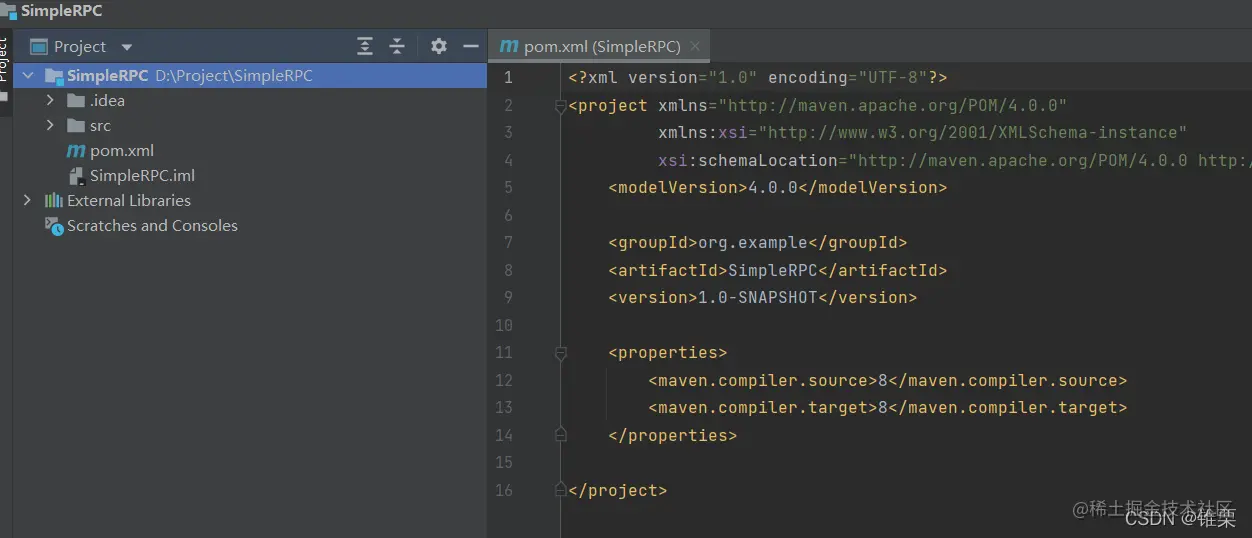Open Project panel settings gear
The image size is (1252, 538).
coord(439,46)
